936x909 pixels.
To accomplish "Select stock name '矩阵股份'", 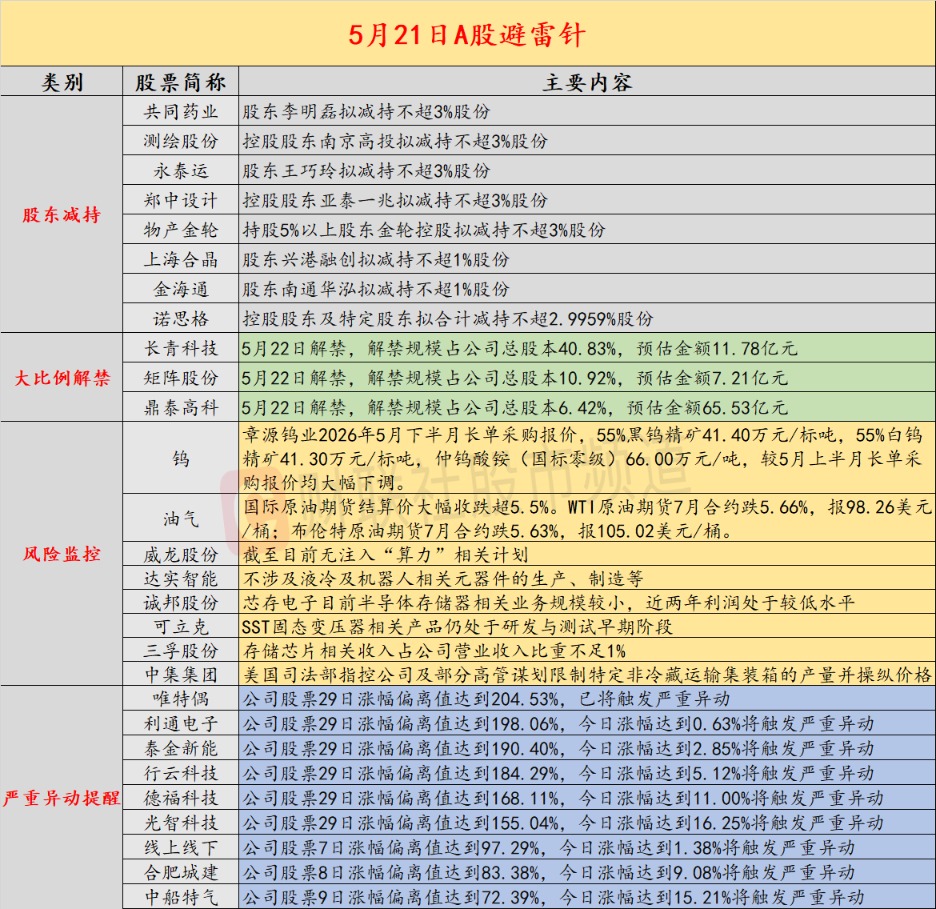I will point(180,377).
